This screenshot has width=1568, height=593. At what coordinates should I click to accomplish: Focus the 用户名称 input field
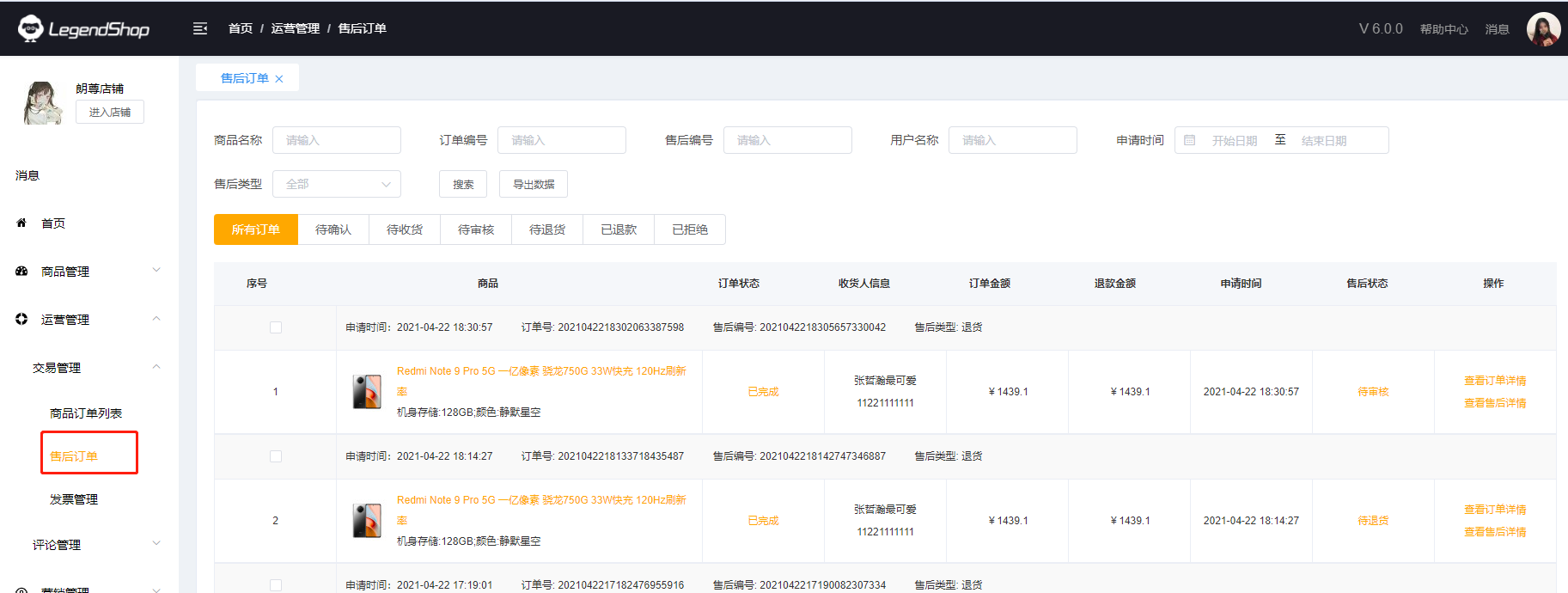point(1013,140)
